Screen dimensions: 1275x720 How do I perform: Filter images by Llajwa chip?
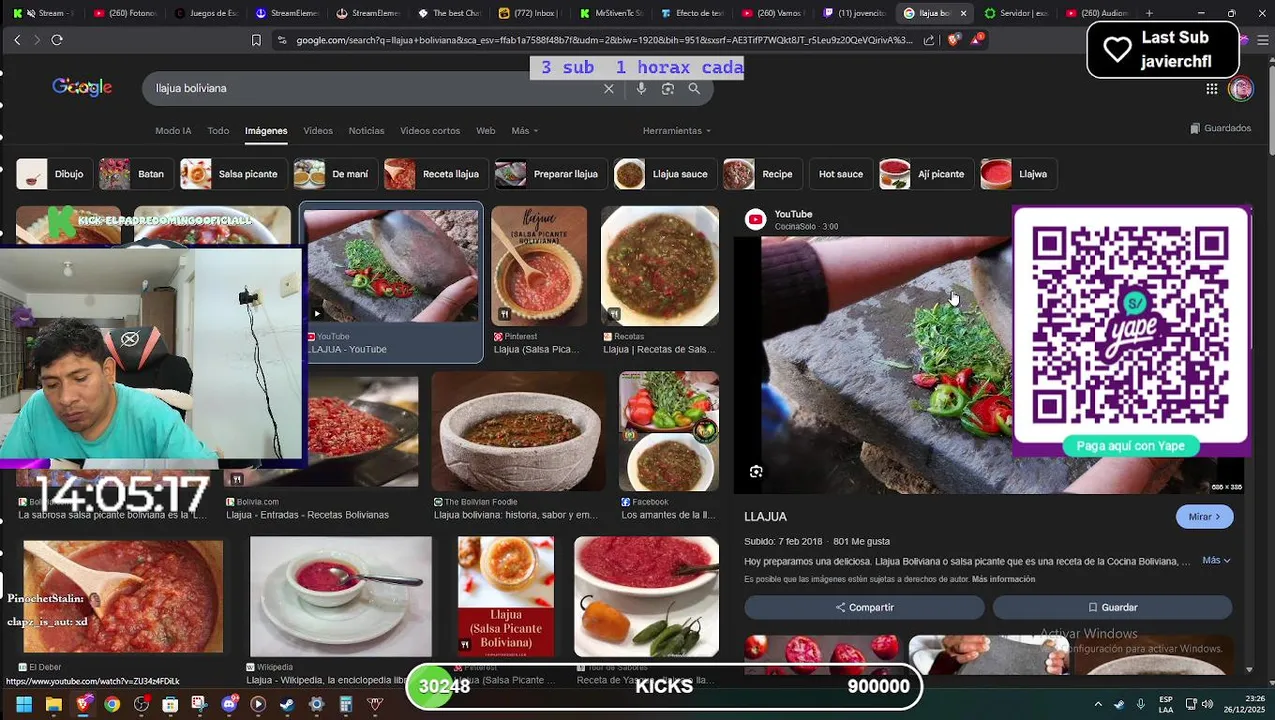pos(1016,174)
